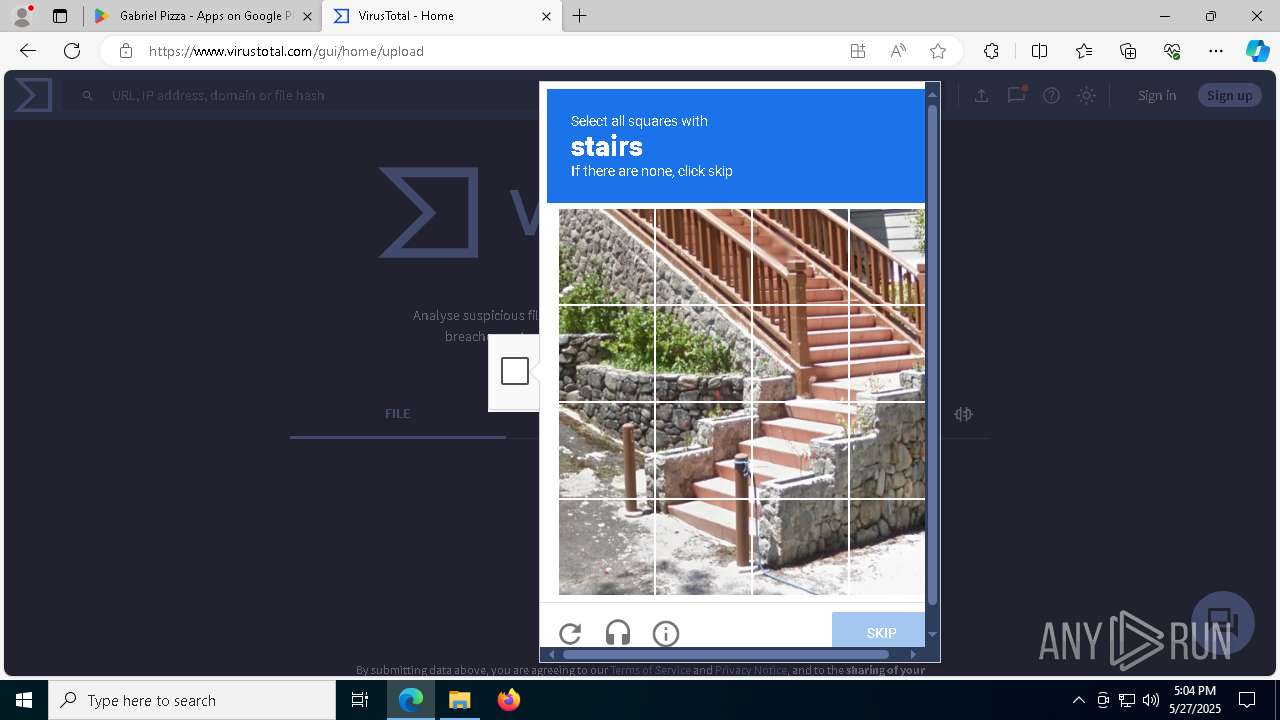Click the Terms of Service link

pos(650,670)
